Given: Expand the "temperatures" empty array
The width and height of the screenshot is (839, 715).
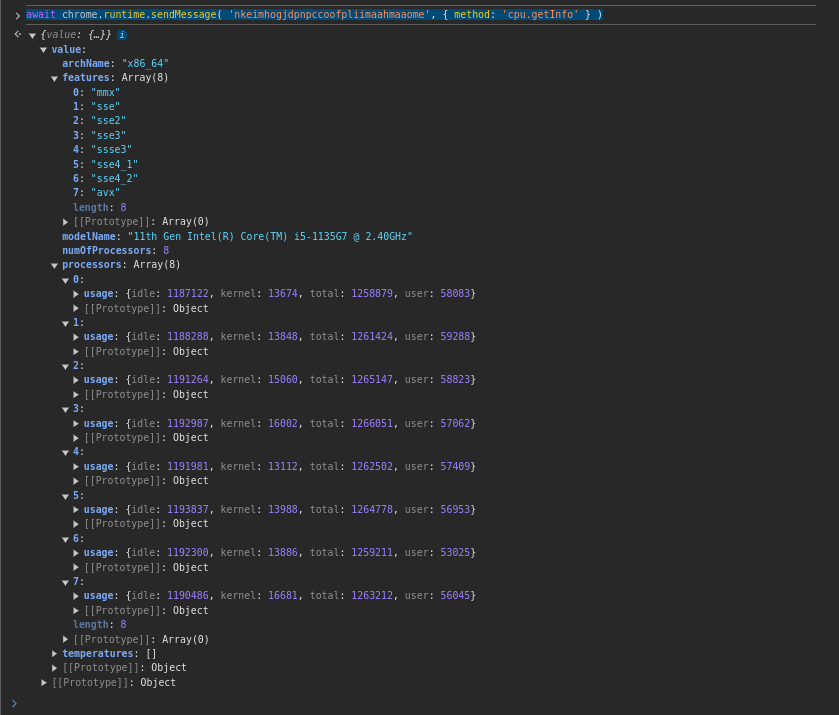Looking at the screenshot, I should click(x=55, y=653).
